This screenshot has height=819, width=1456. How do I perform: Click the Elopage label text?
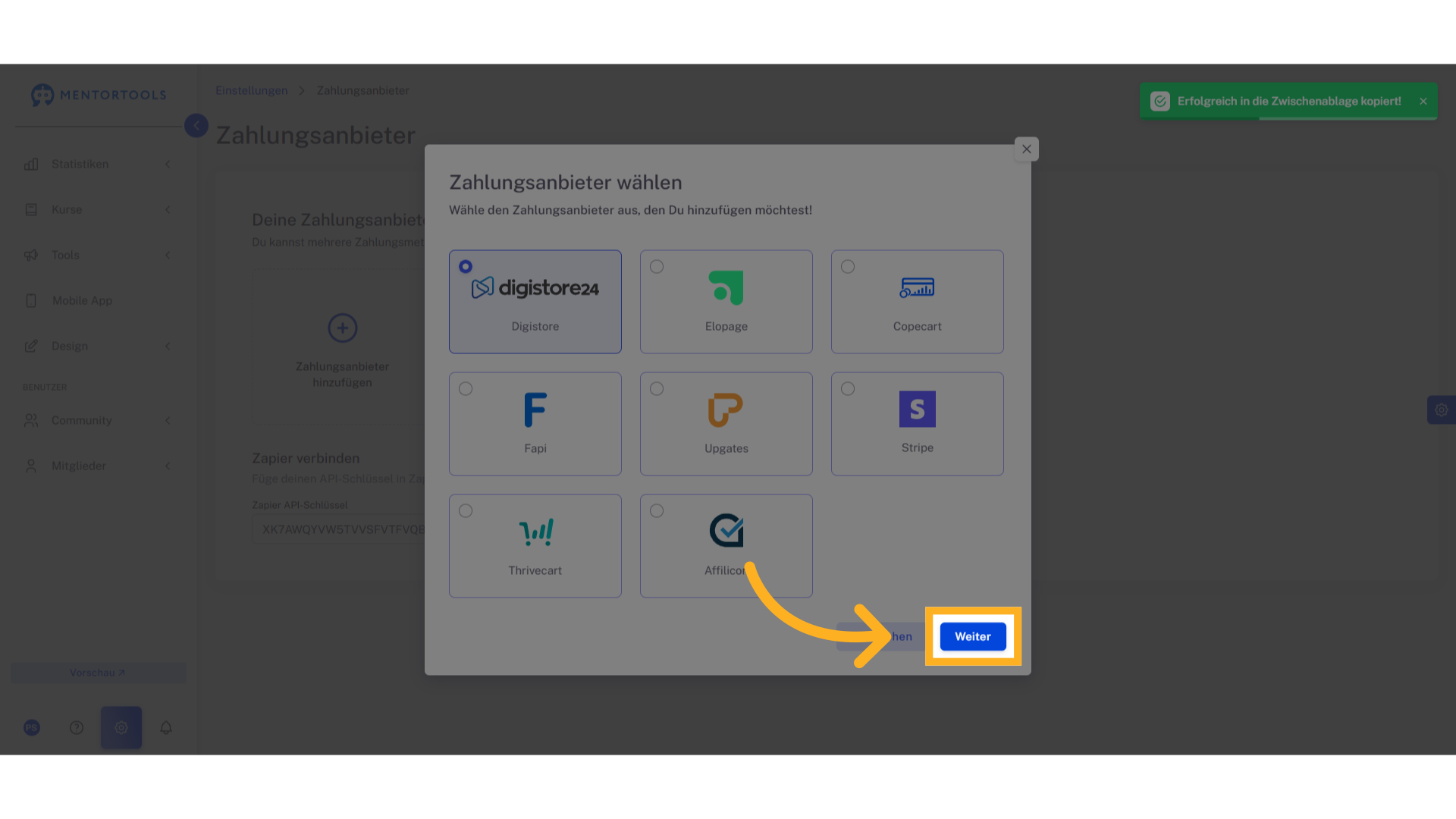click(726, 326)
